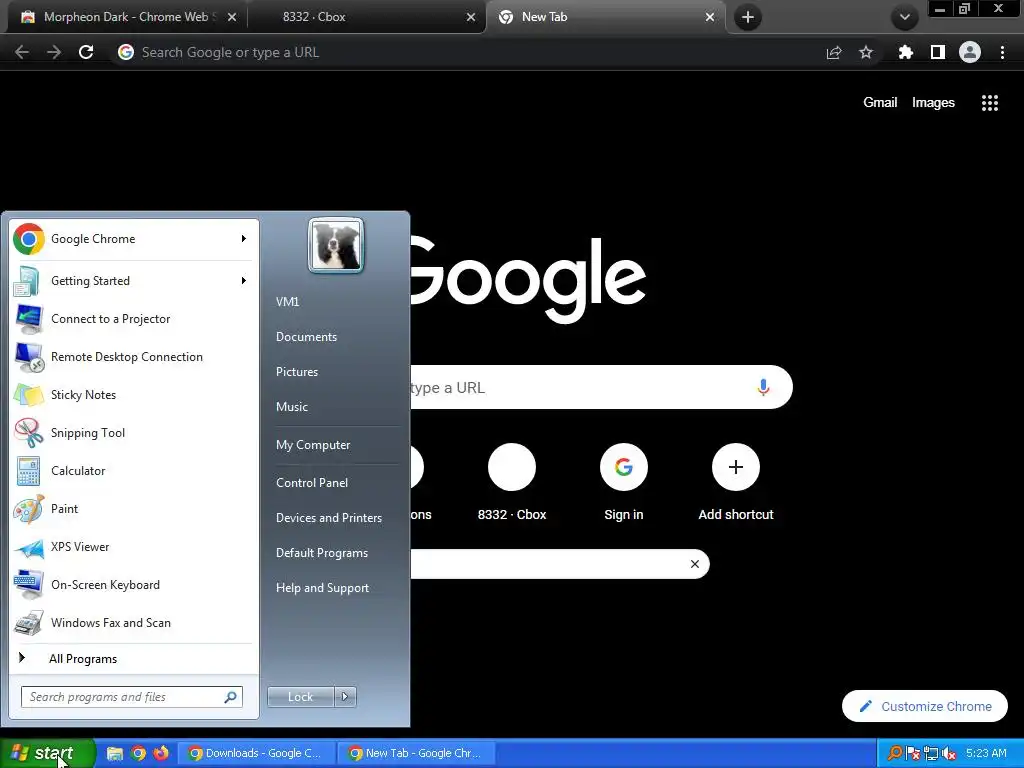This screenshot has height=768, width=1024.
Task: Open the Google apps grid
Action: point(989,103)
